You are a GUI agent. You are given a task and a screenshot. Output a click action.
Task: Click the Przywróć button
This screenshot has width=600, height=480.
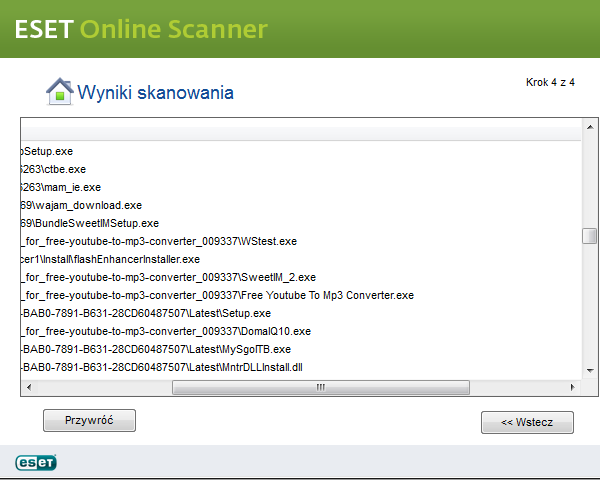[89, 420]
